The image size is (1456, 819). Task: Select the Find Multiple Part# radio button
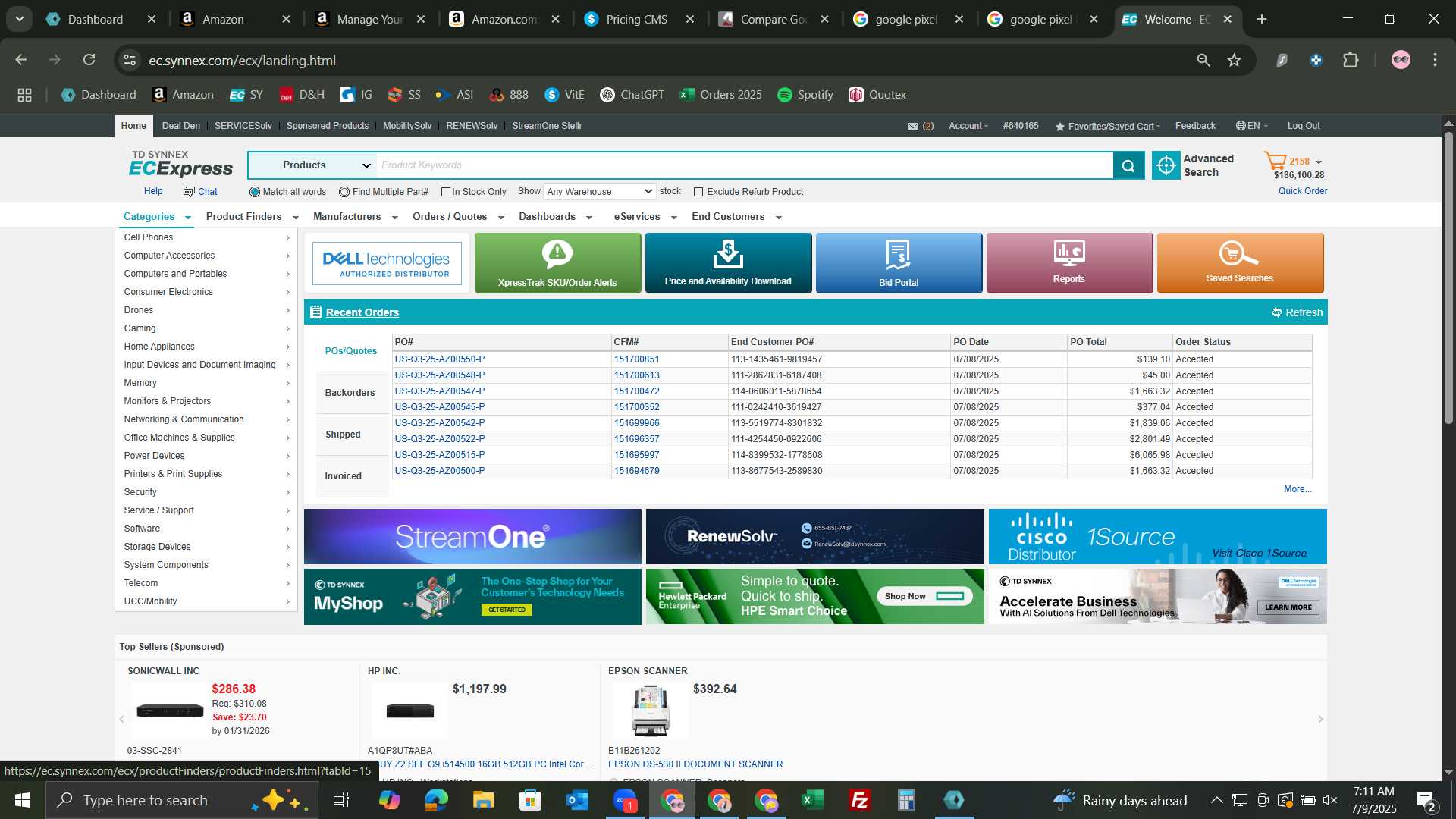(x=344, y=192)
